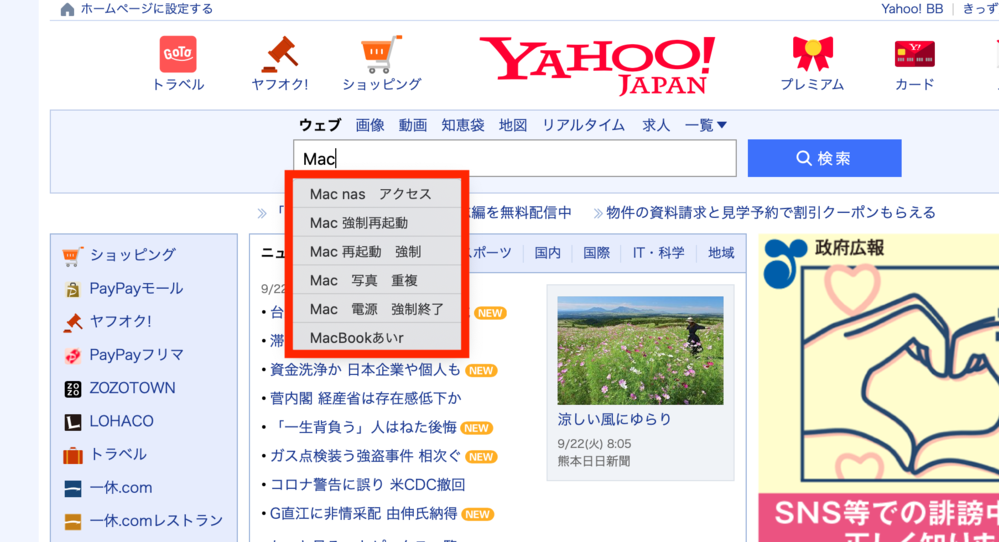999x542 pixels.
Task: Open PayPay Mall in the sidebar
Action: (x=136, y=289)
